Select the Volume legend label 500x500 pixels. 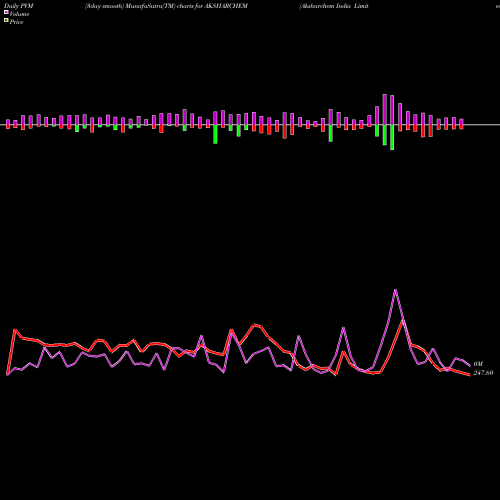[x=19, y=14]
